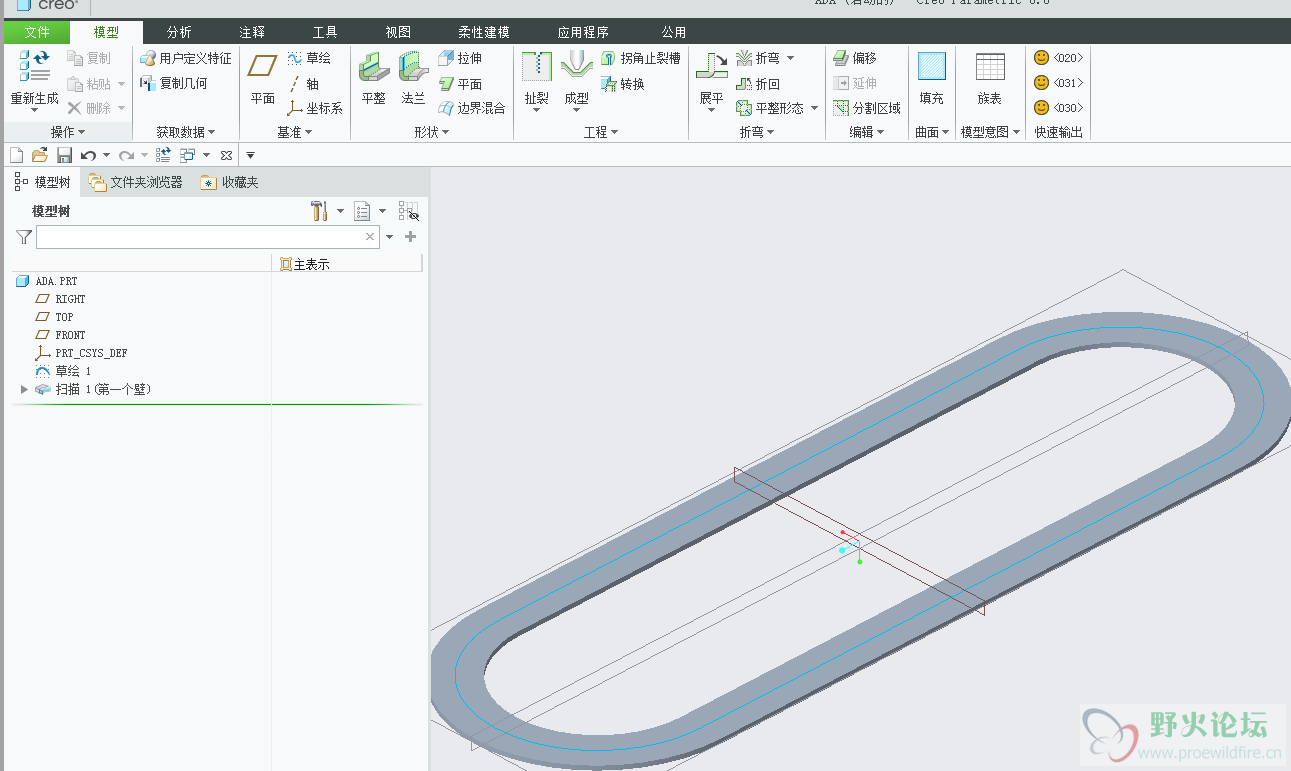Click the <020> quick export smiley
The width and height of the screenshot is (1291, 771).
[x=1042, y=58]
